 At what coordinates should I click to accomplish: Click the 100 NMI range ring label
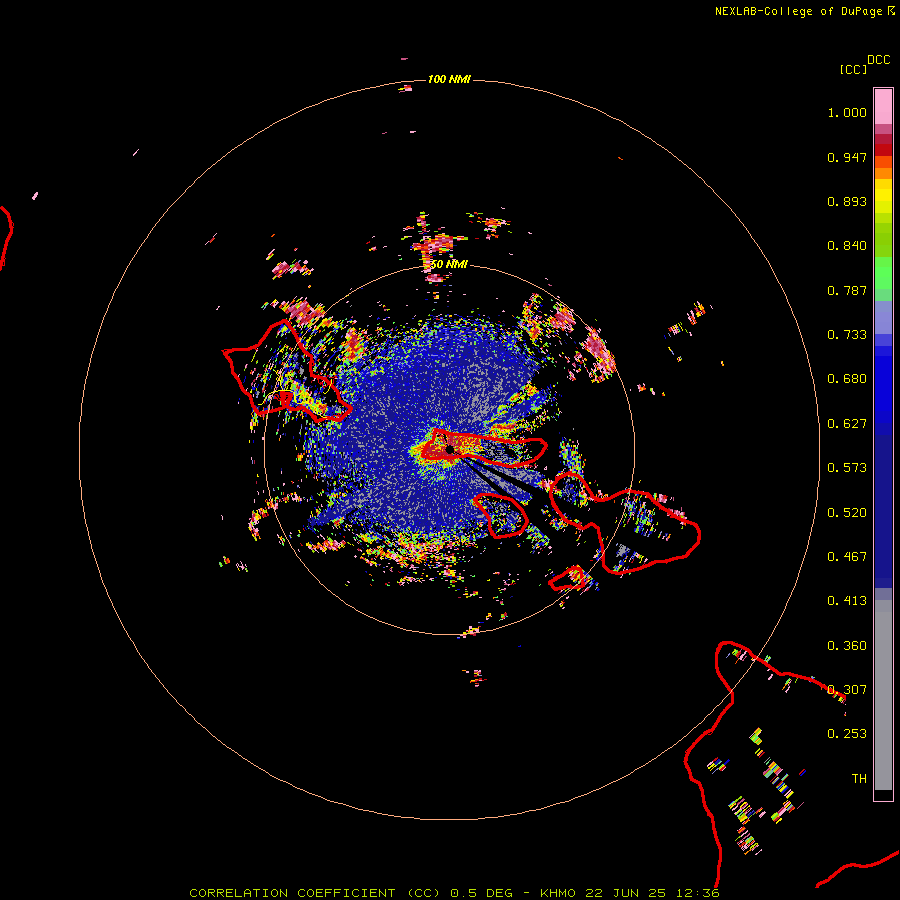[449, 79]
